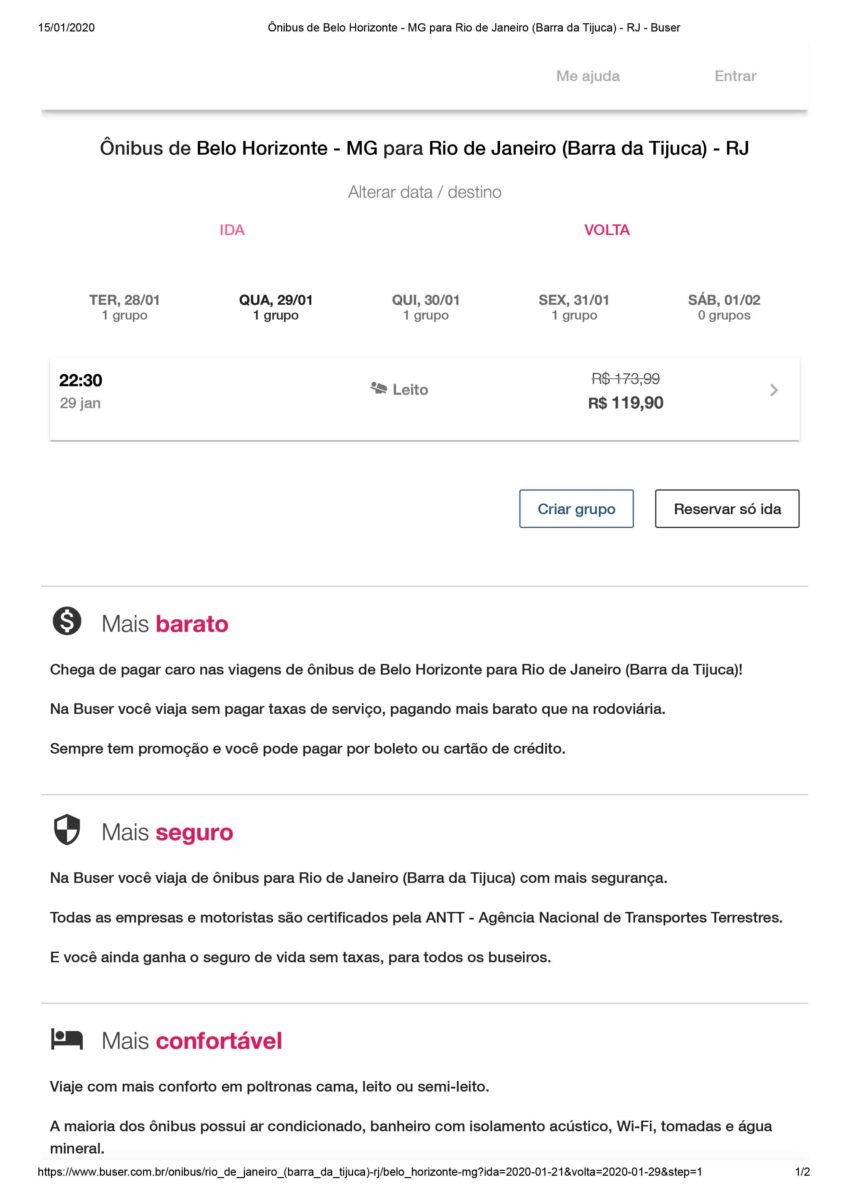Open the Alterar data / destino selector
Viewport: 848px width, 1200px height.
point(424,192)
